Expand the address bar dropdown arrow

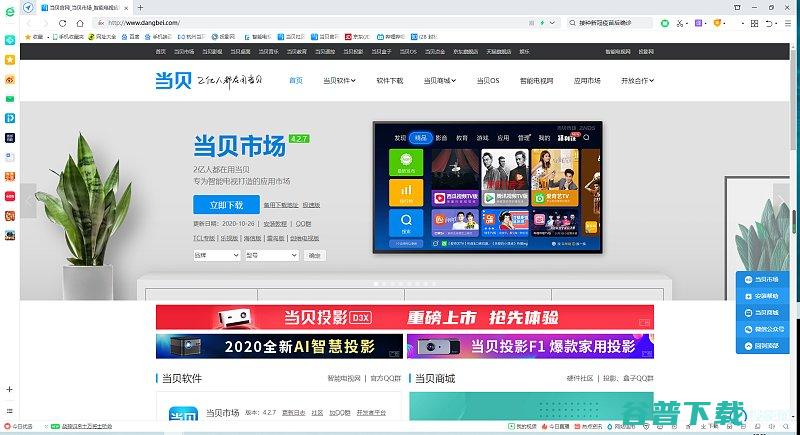552,23
